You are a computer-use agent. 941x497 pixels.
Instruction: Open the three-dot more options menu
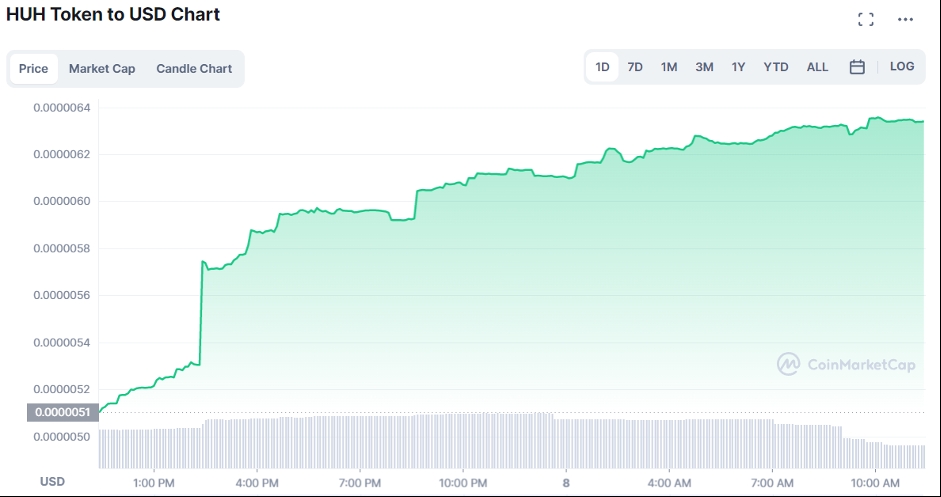pos(905,19)
